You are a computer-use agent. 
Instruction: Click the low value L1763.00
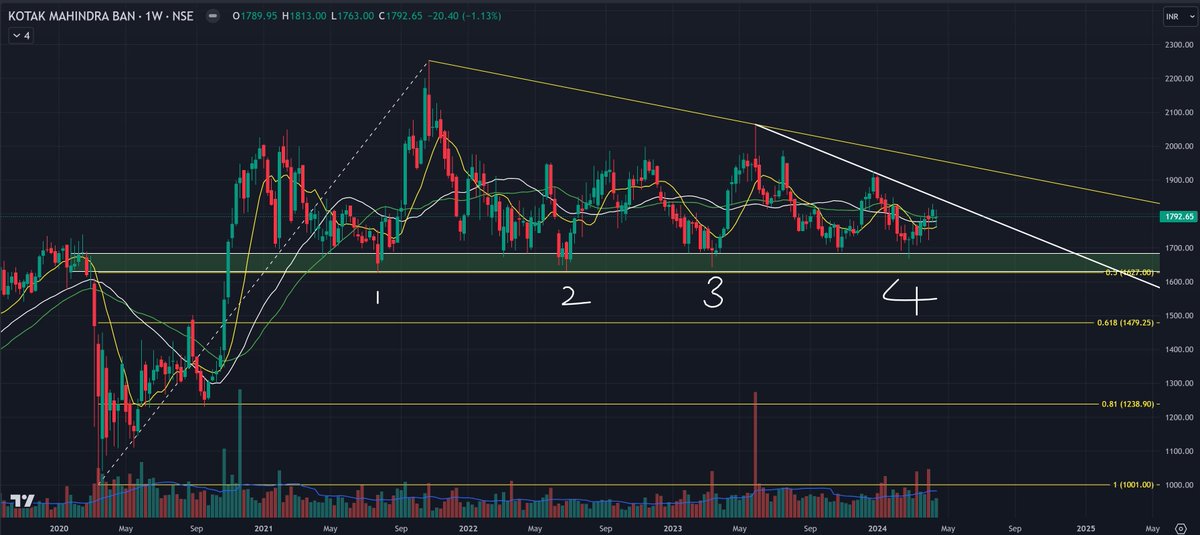coord(351,17)
